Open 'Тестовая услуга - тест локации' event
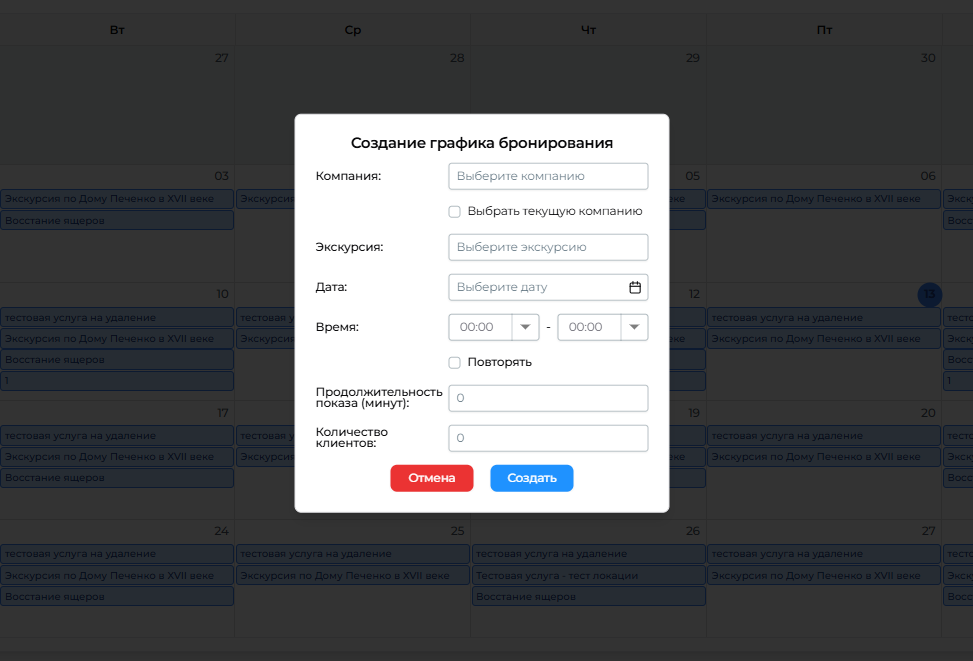973x661 pixels. 588,576
